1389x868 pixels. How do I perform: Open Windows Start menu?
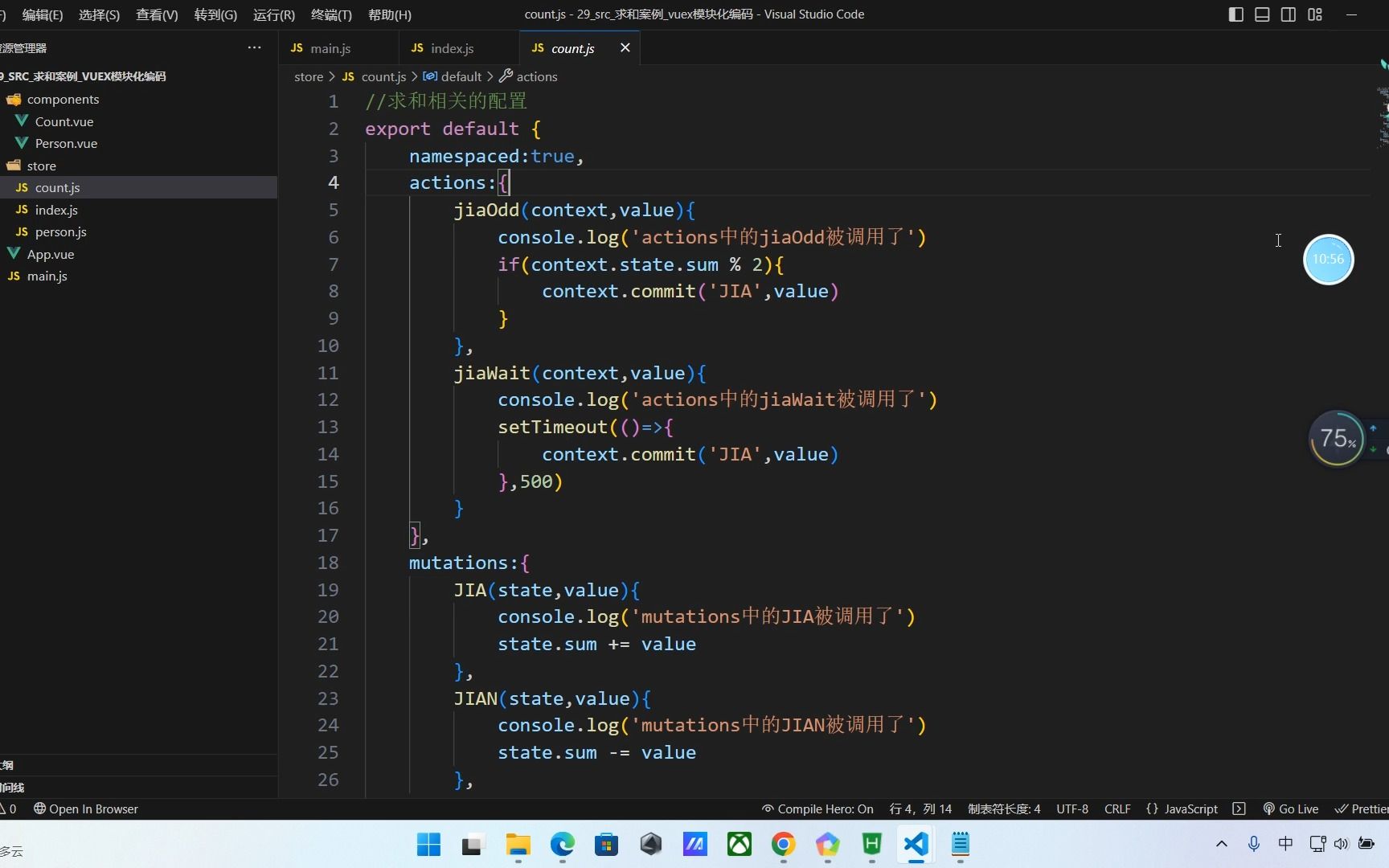[429, 844]
